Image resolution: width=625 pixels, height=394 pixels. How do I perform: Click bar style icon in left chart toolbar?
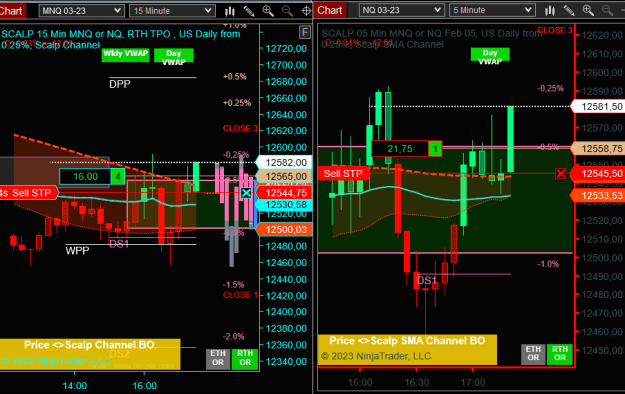230,11
